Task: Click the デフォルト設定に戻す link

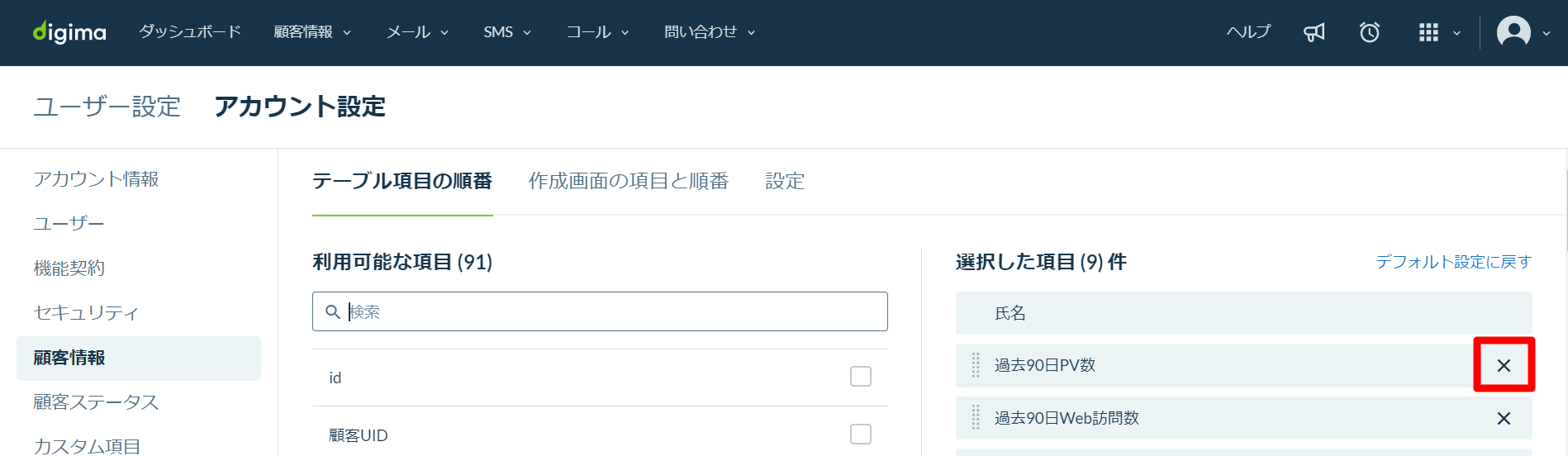Action: tap(1453, 262)
